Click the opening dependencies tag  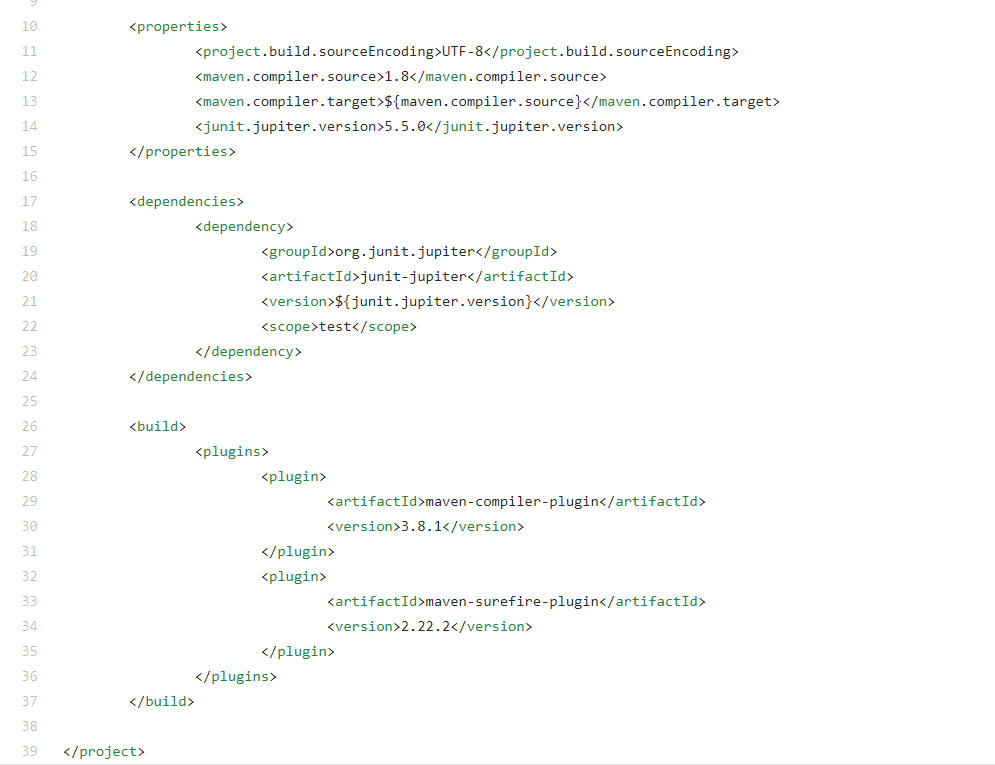click(187, 202)
